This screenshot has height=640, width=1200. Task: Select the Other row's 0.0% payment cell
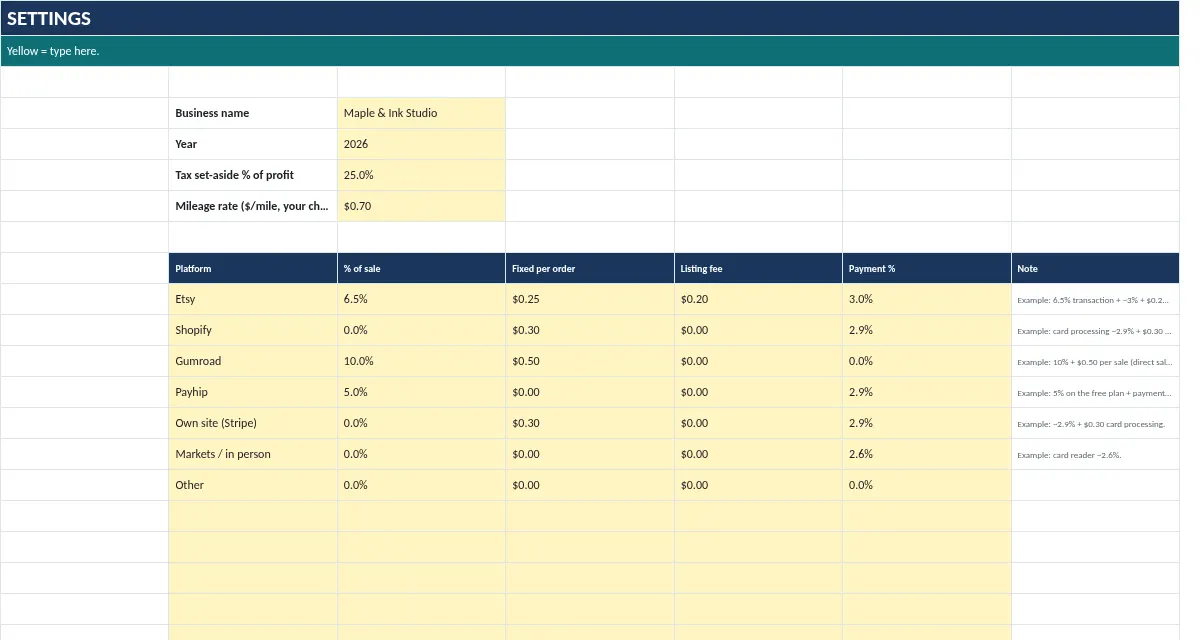927,485
